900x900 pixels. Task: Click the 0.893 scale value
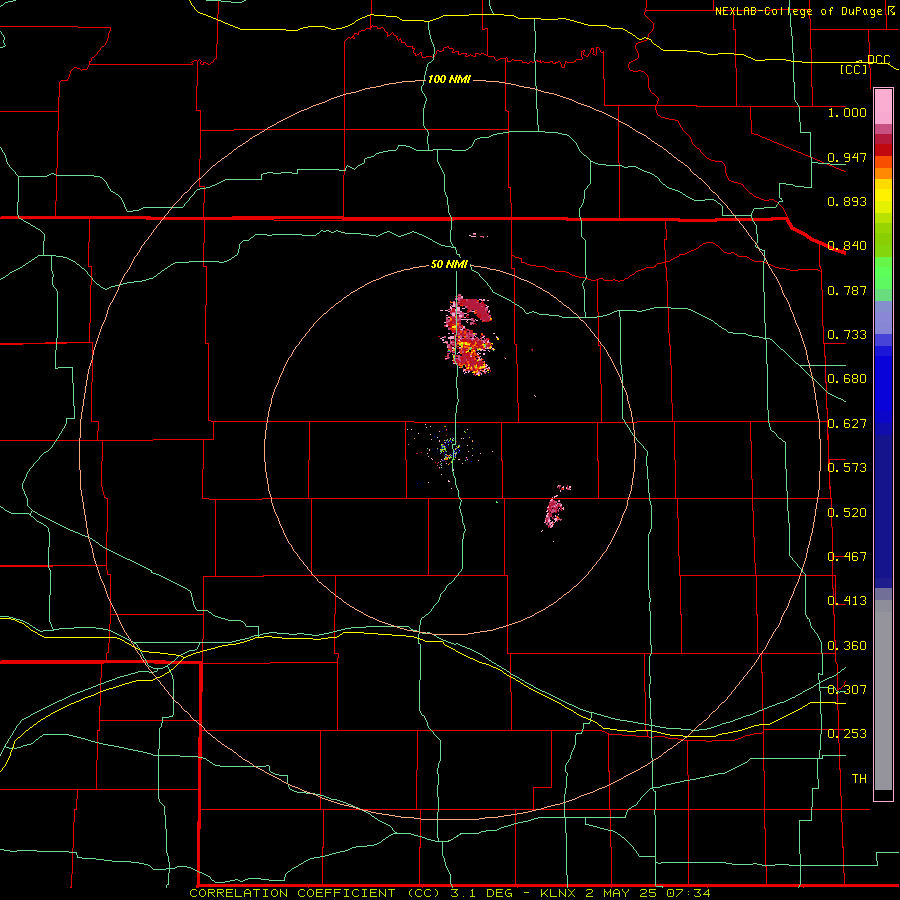coord(847,201)
